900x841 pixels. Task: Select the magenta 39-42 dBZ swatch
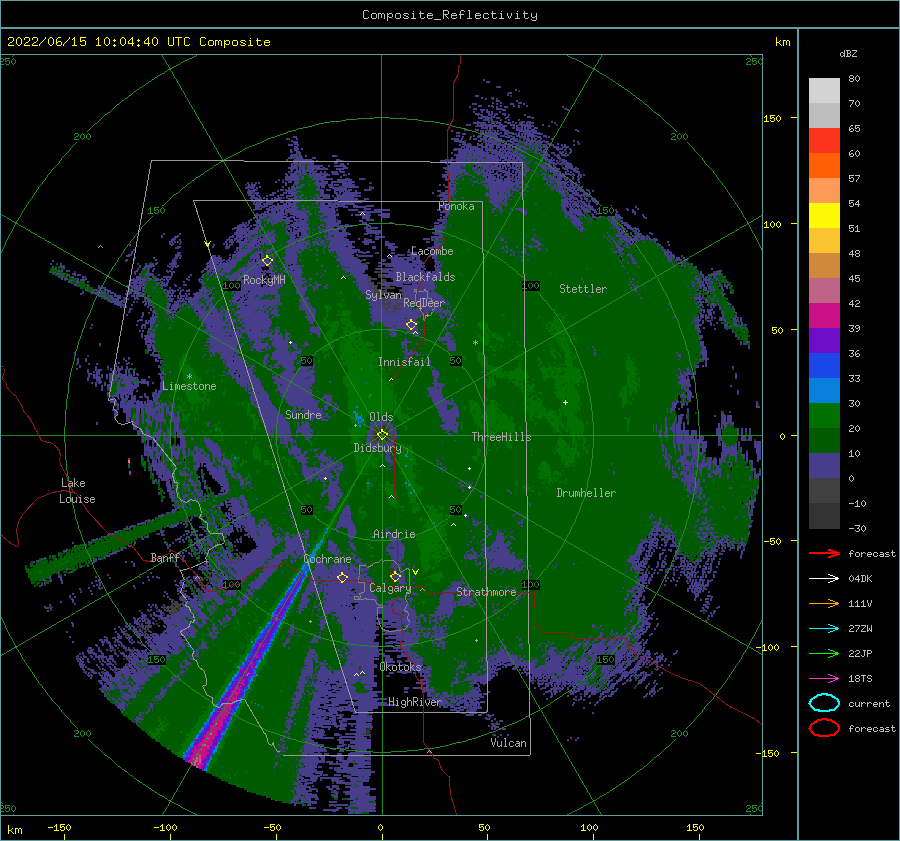point(824,315)
